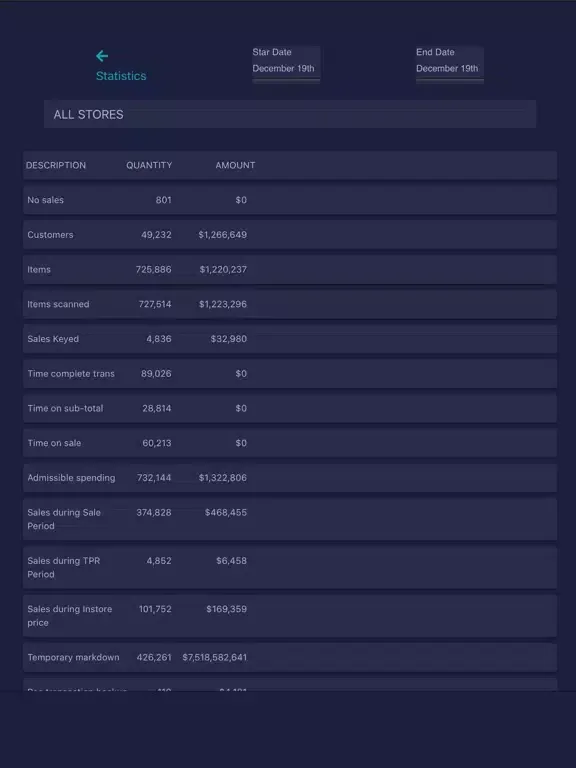Viewport: 576px width, 768px height.
Task: Select the Sales Keyed row
Action: 290,339
